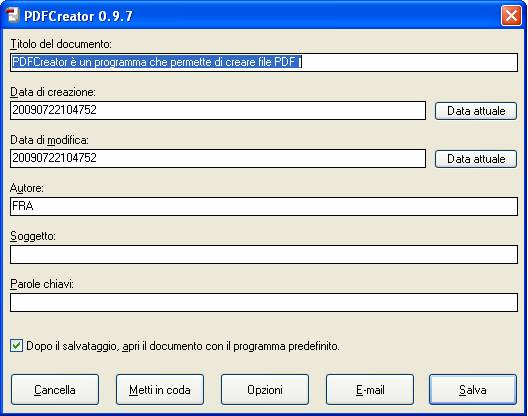Click the 'Data di modifica:' label

tap(50, 140)
